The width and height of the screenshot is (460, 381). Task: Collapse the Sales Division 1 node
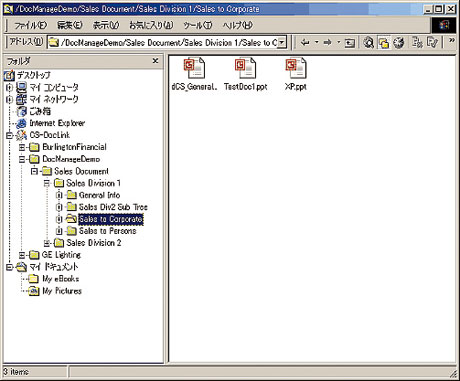click(x=47, y=183)
